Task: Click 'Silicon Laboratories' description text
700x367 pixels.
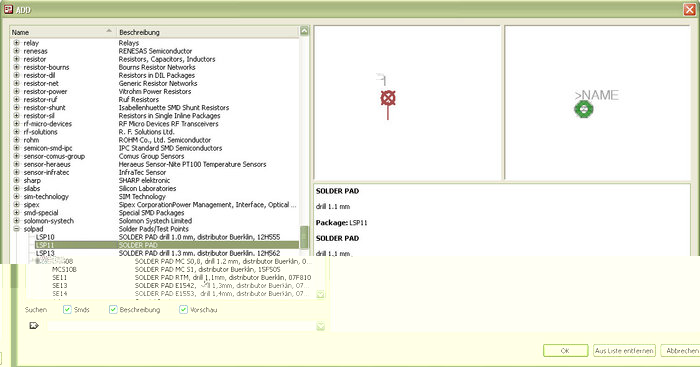Action: (147, 188)
